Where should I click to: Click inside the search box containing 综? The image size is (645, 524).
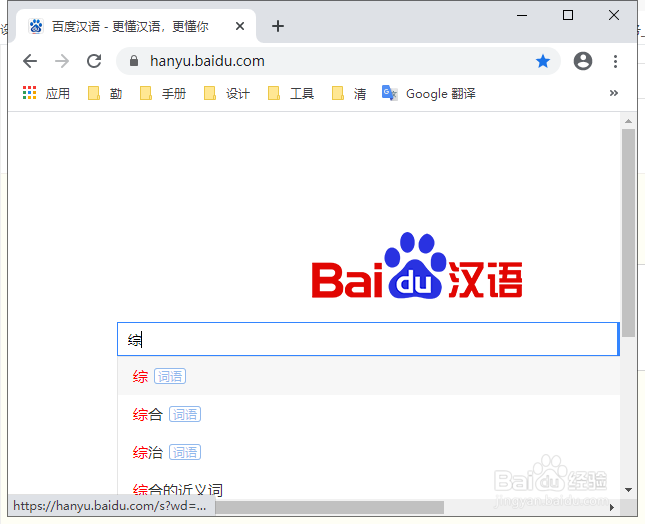click(368, 339)
